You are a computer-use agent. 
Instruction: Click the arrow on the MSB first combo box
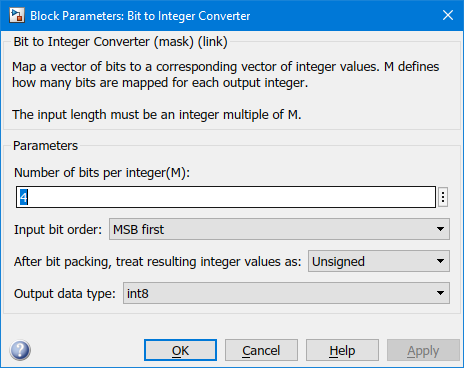coord(440,229)
